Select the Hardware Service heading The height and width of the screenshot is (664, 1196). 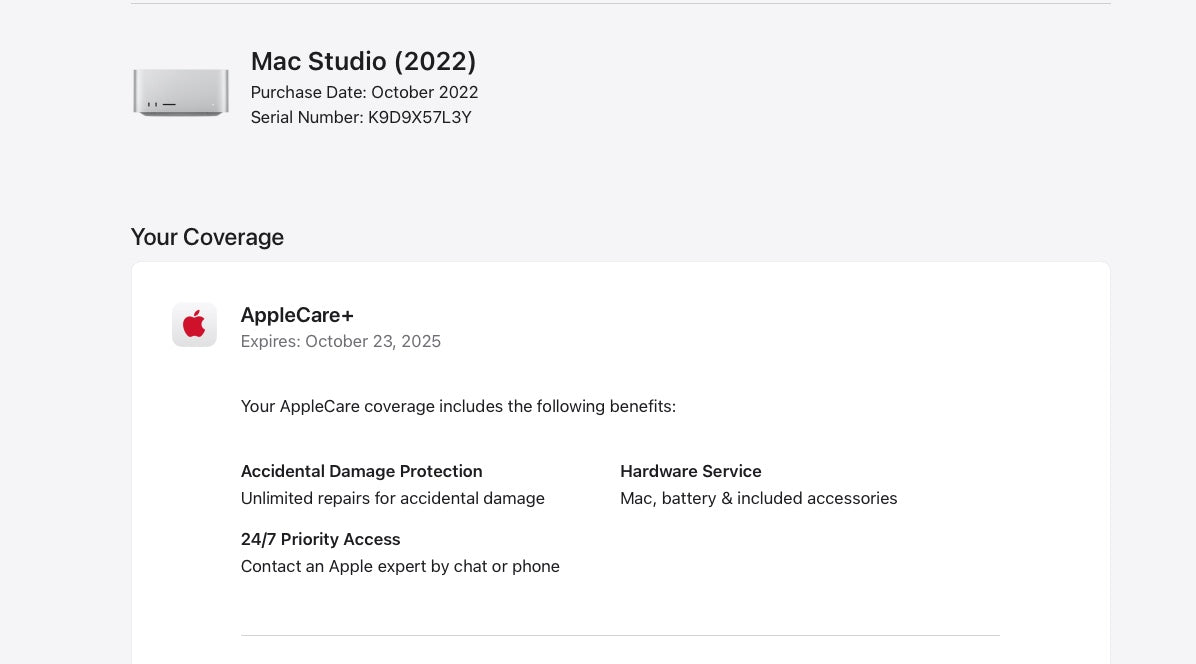(x=690, y=471)
